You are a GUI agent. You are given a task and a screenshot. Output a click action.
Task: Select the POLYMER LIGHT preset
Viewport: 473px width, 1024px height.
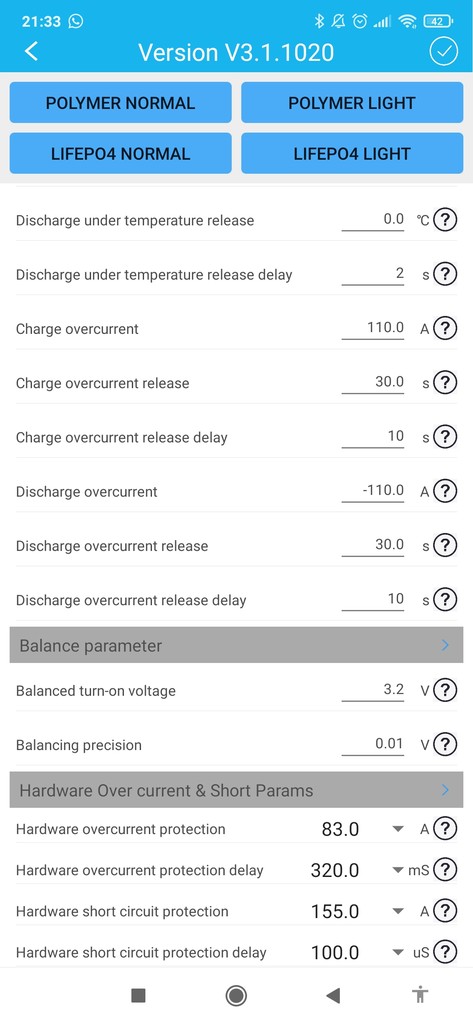[352, 103]
